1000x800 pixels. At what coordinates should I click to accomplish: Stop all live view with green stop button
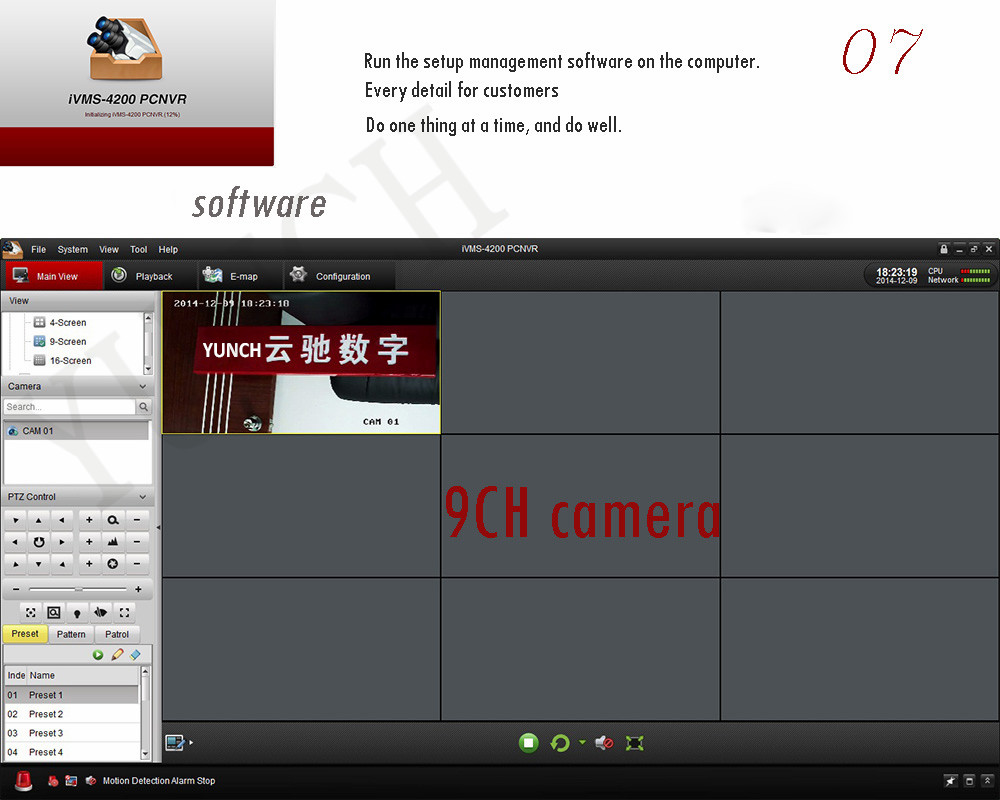(529, 743)
